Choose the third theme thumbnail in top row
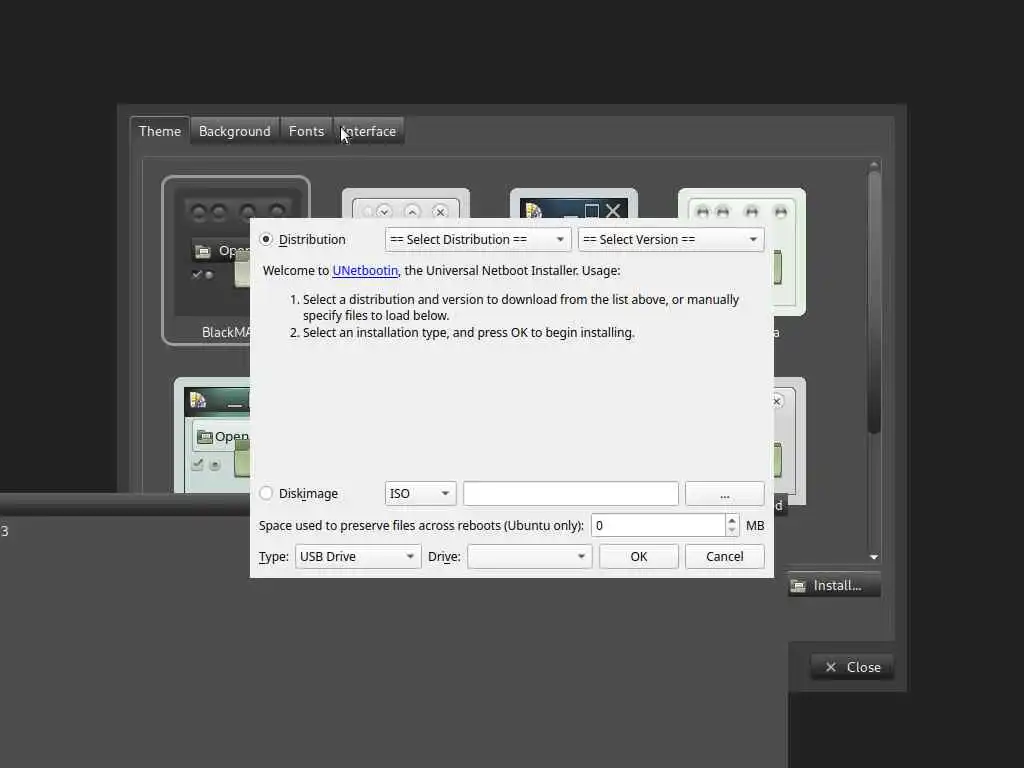 coord(573,203)
